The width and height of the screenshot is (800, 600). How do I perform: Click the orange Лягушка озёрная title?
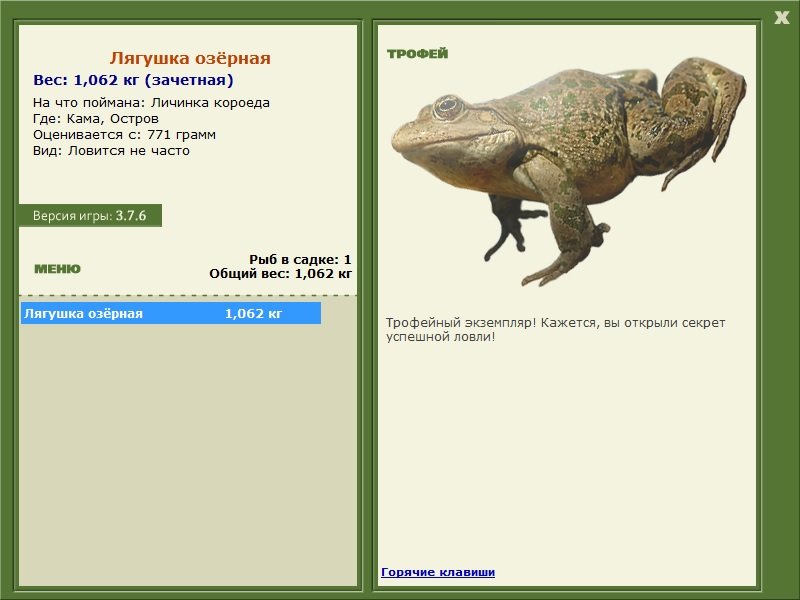pos(190,58)
